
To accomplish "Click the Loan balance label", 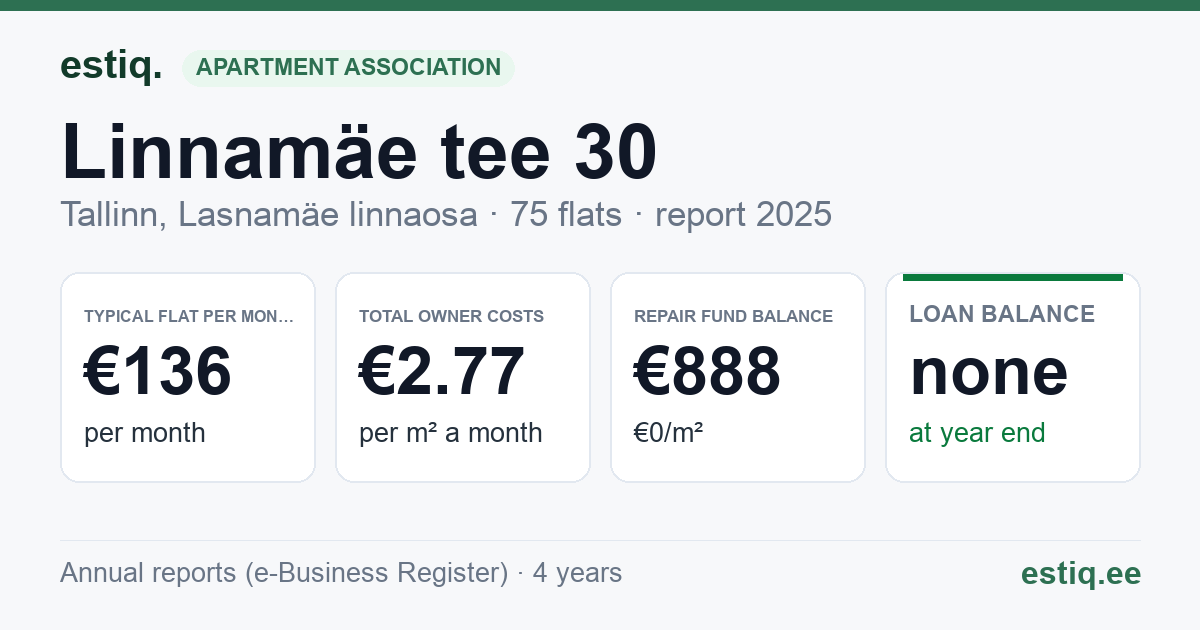I will pyautogui.click(x=1002, y=314).
